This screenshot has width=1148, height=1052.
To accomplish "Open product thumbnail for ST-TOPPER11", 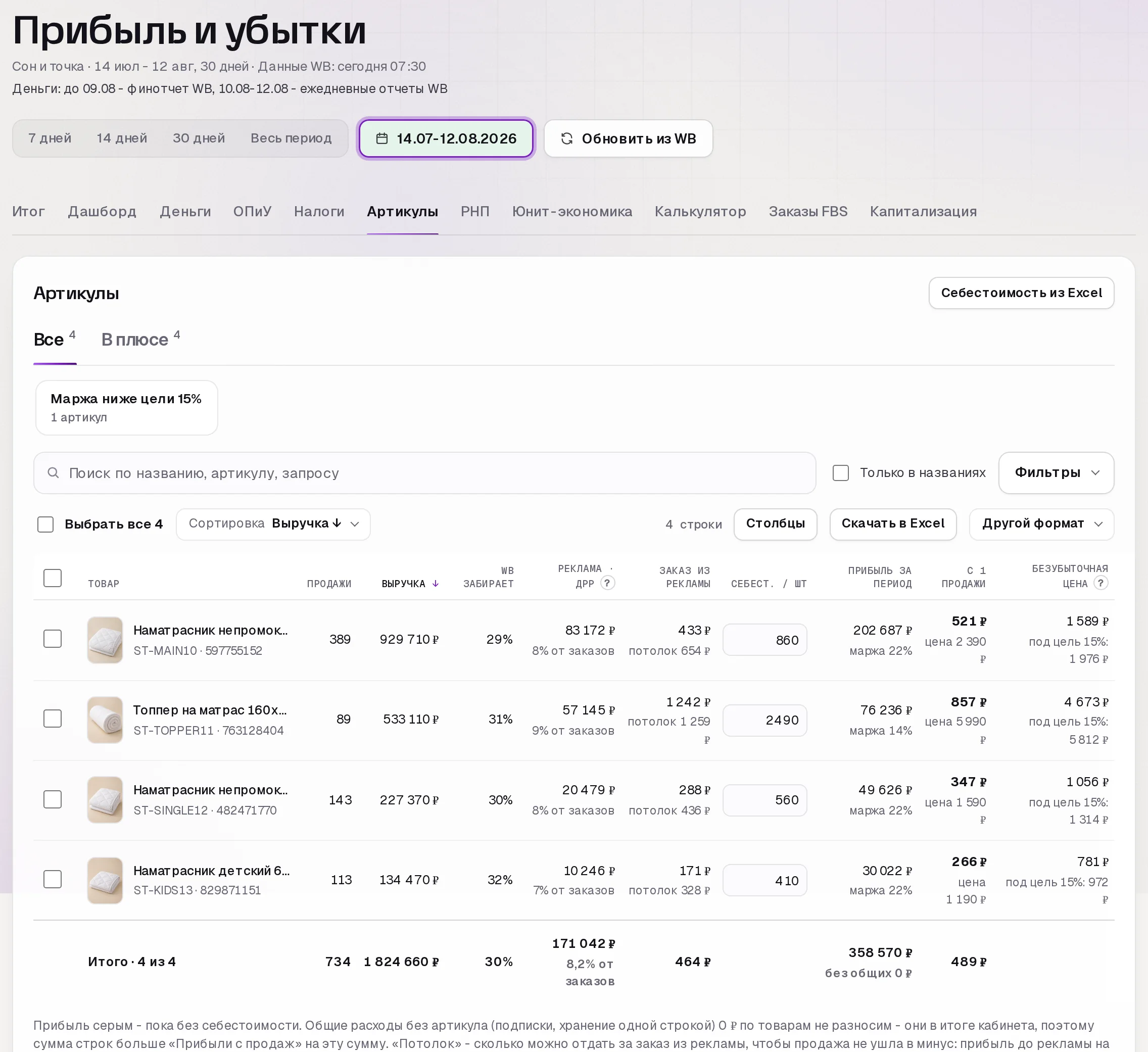I will [105, 720].
